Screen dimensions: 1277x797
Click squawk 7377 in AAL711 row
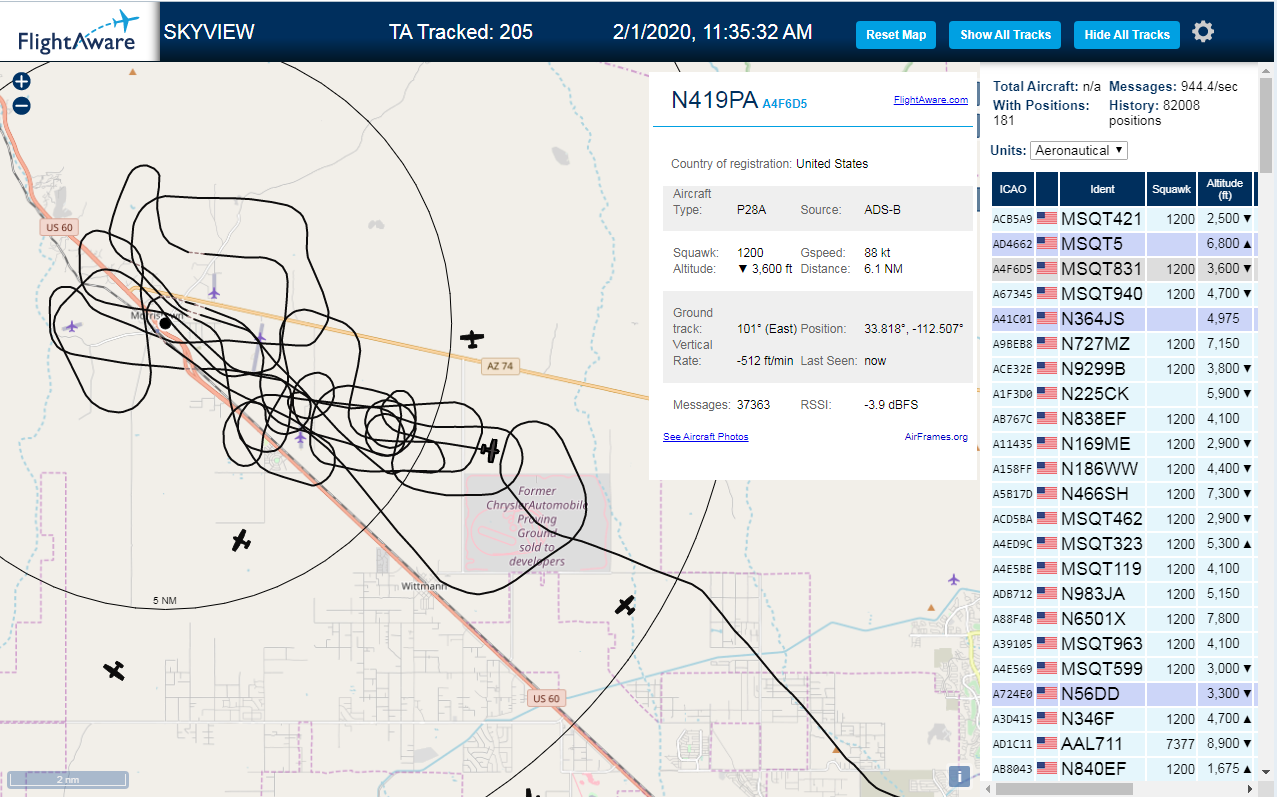[1181, 744]
